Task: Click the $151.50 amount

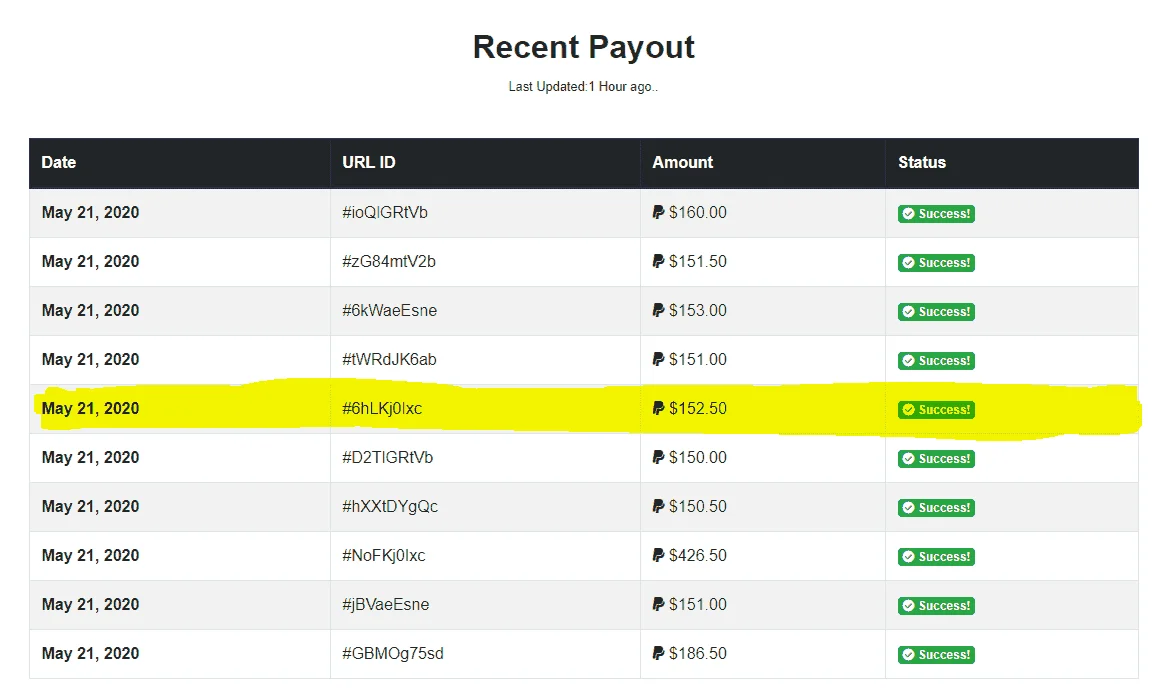Action: pyautogui.click(x=698, y=262)
